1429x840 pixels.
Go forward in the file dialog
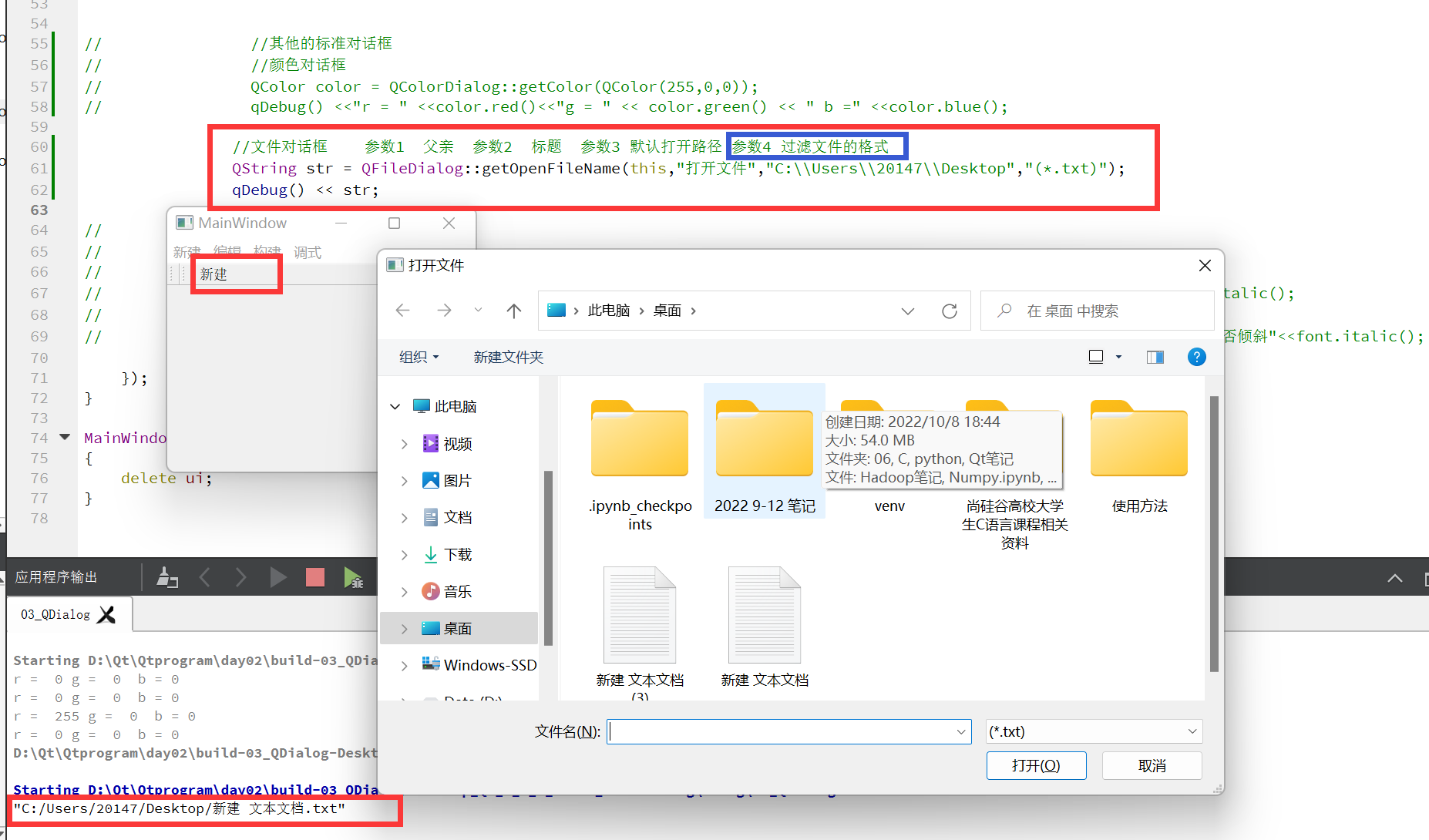click(444, 311)
